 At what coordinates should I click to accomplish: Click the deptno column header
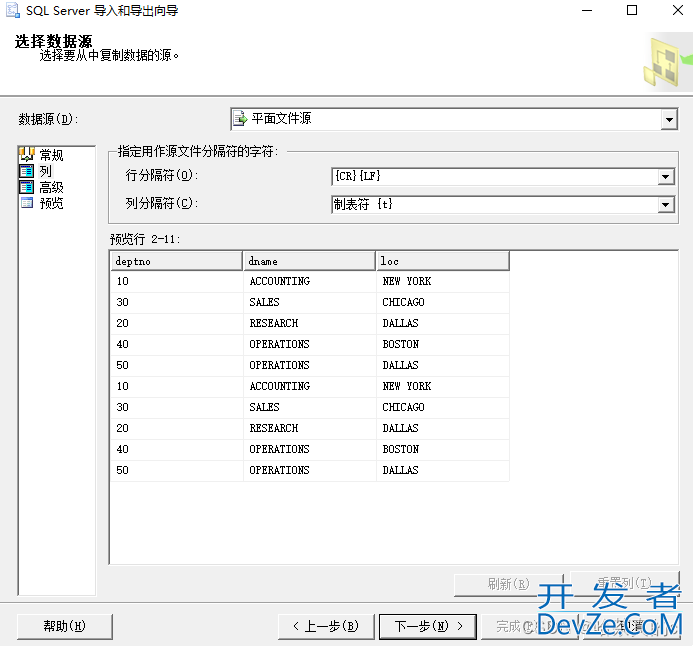(x=176, y=261)
